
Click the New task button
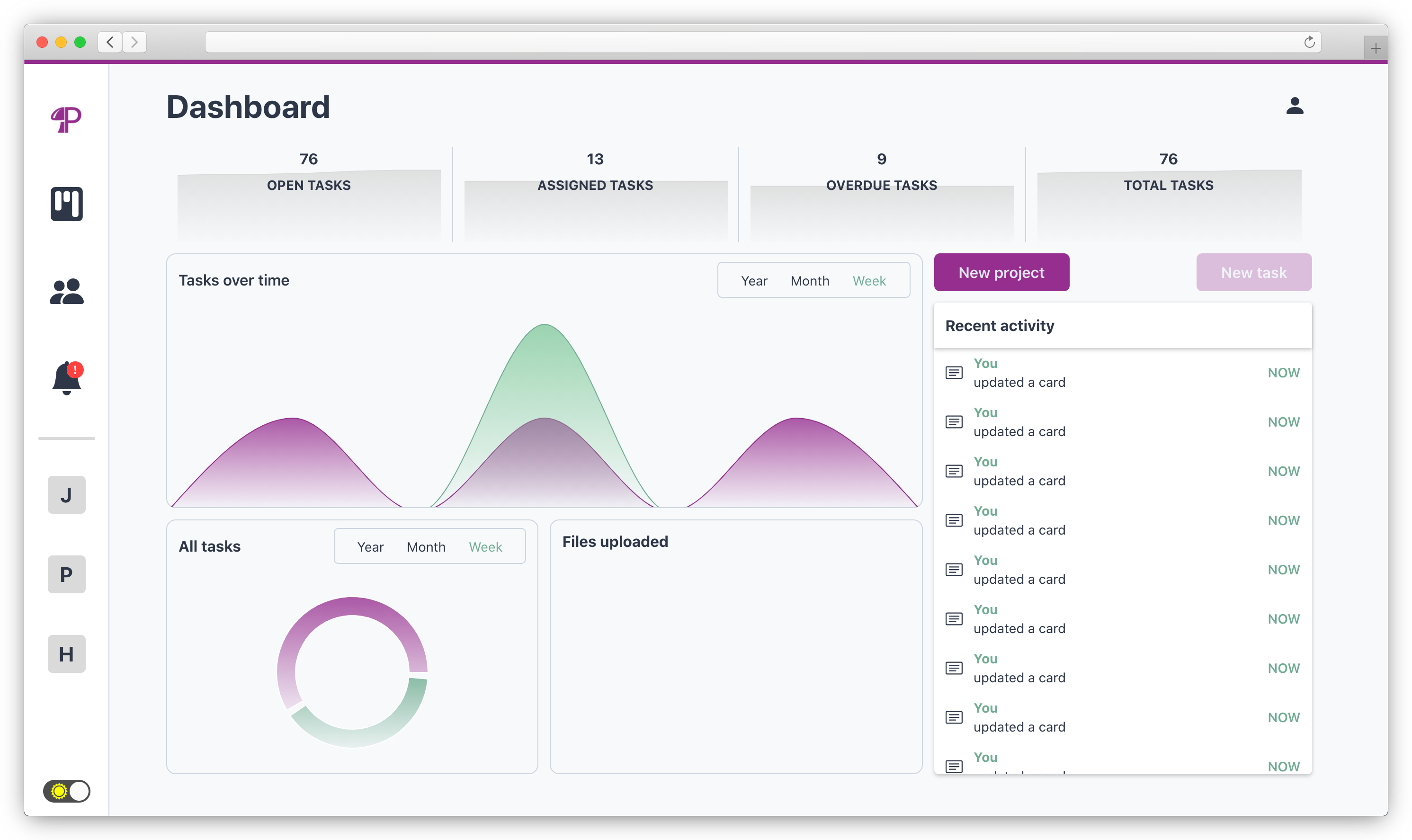(1253, 272)
